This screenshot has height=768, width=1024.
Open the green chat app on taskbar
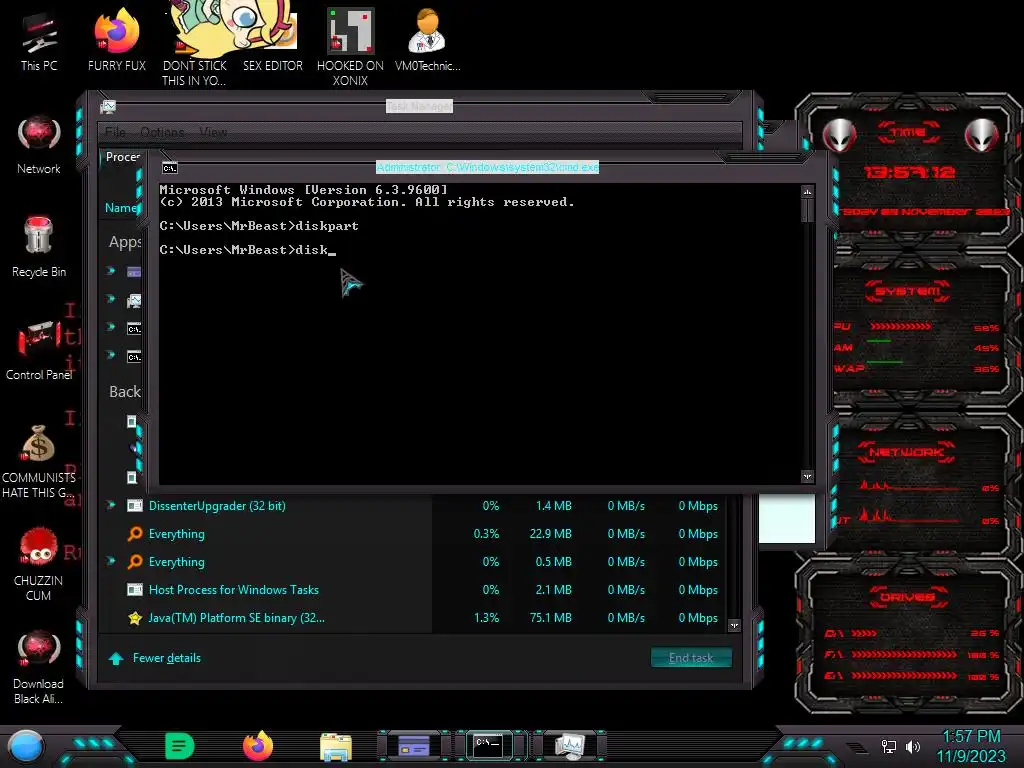pos(180,746)
